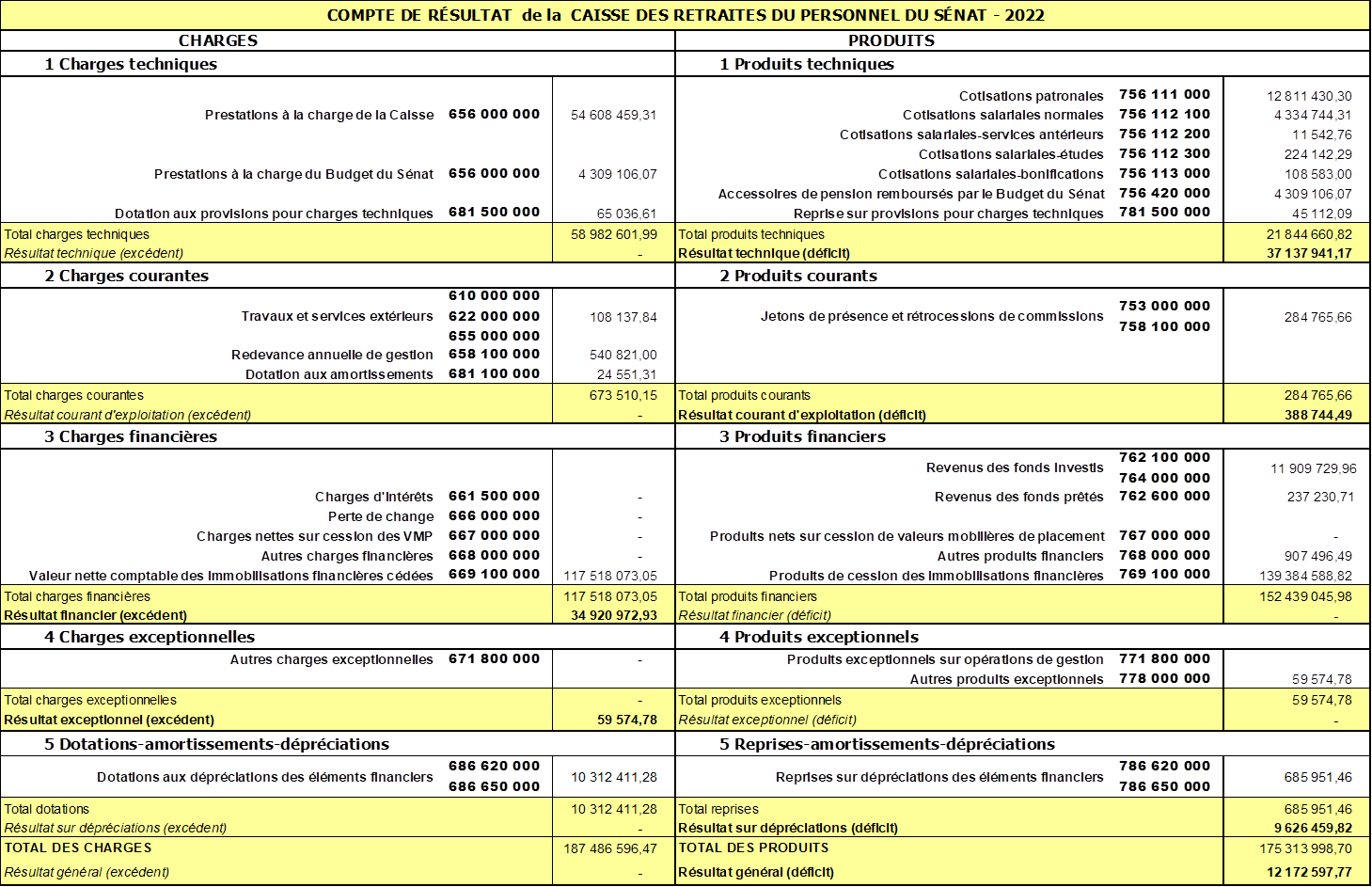Click the Total charges financières amount cell
This screenshot has width=1372, height=887.
(610, 596)
